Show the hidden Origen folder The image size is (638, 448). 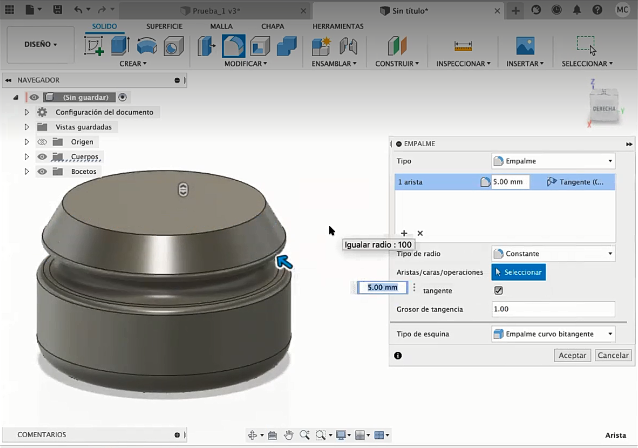(x=43, y=142)
